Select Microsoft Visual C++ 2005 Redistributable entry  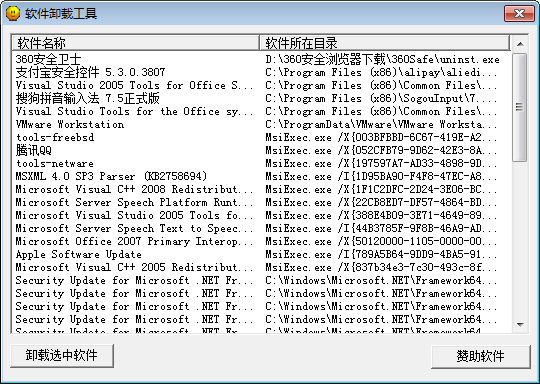point(134,268)
